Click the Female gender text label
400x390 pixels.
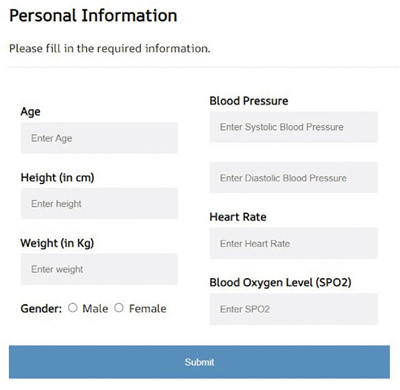[x=147, y=309]
